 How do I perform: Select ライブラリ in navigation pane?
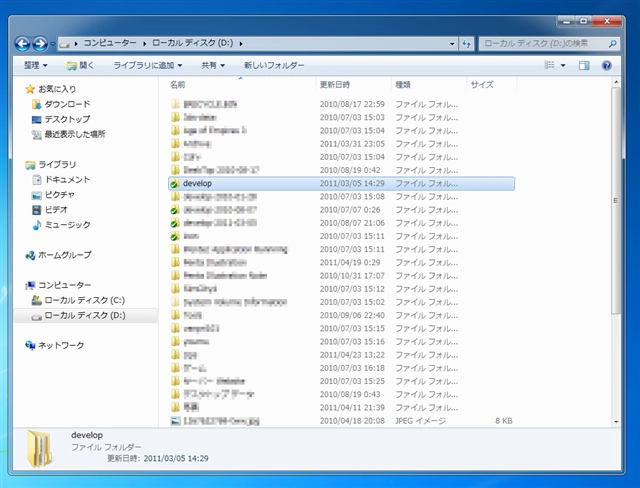57,164
